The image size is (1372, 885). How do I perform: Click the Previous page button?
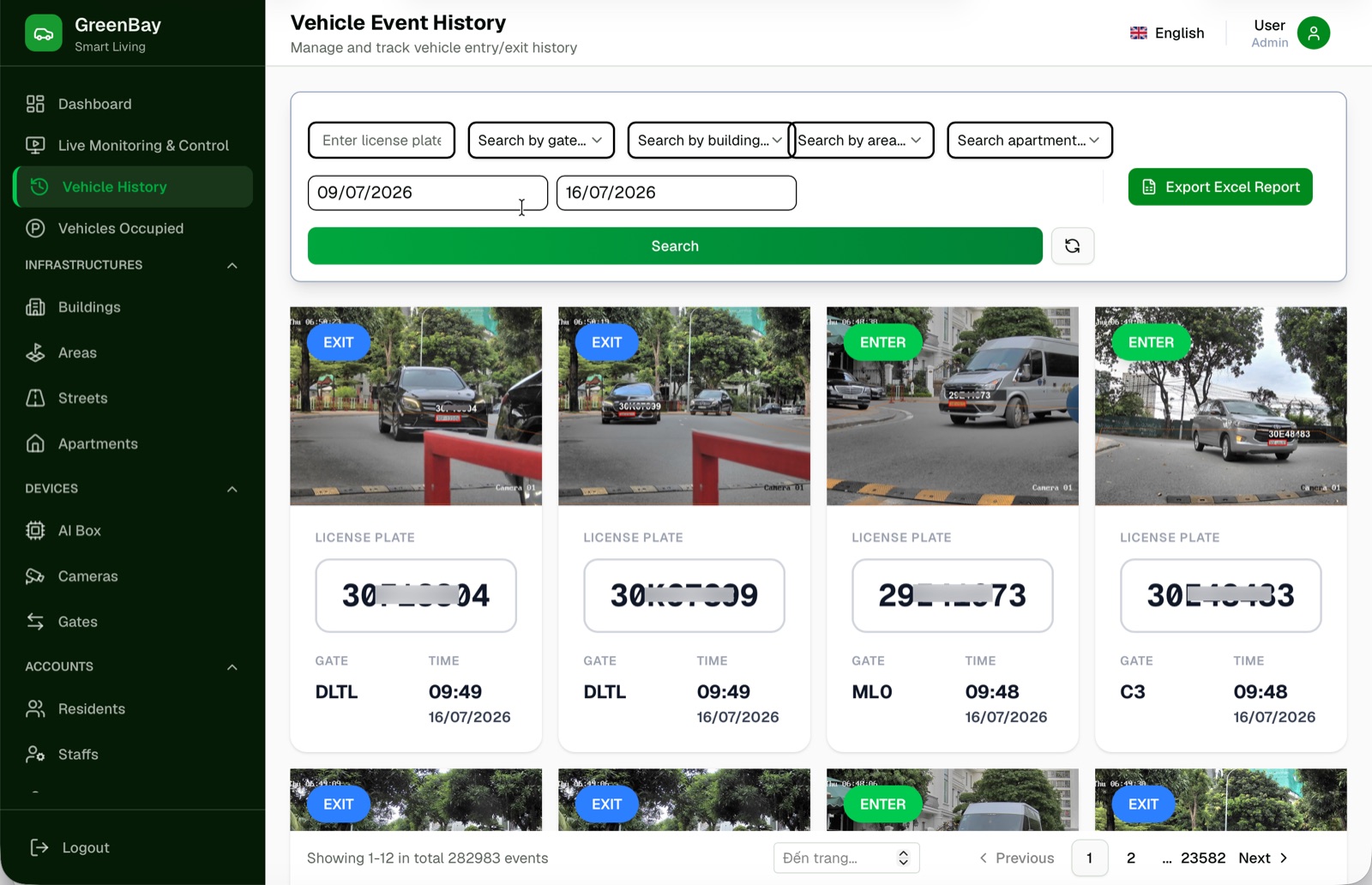1016,858
